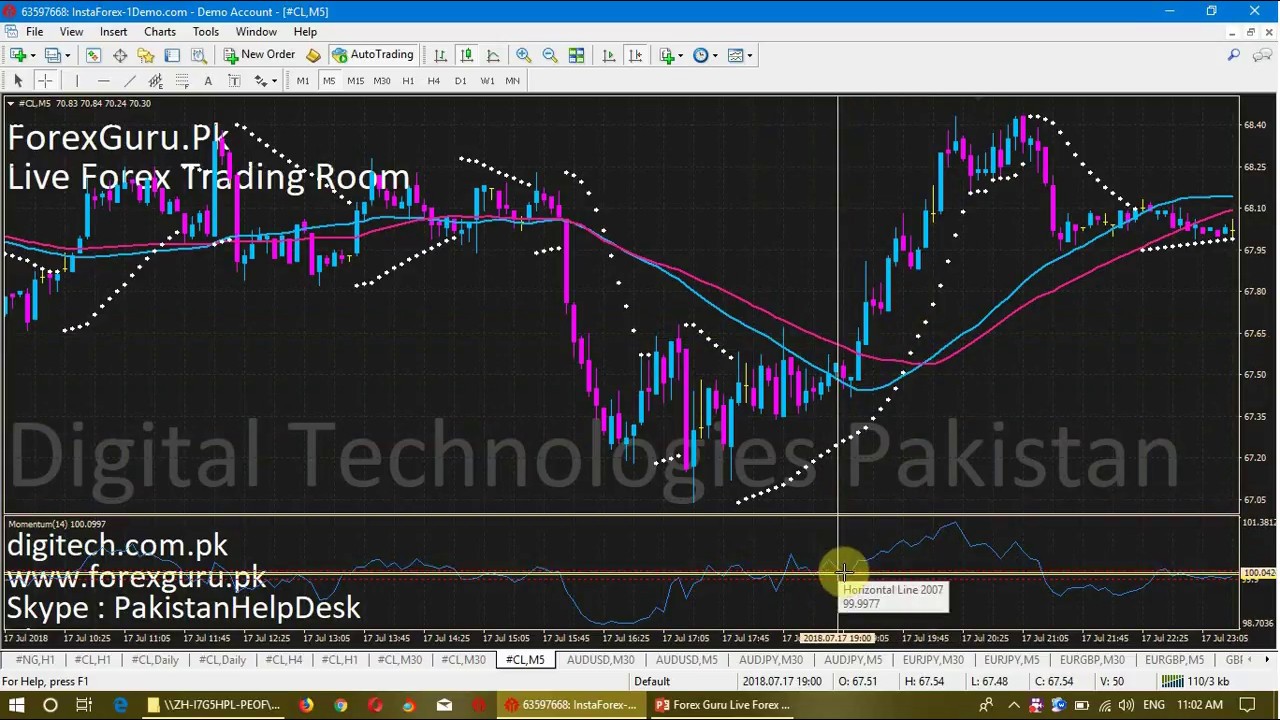Image resolution: width=1280 pixels, height=720 pixels.
Task: Click the search magnifier icon top right
Action: pos(1234,55)
